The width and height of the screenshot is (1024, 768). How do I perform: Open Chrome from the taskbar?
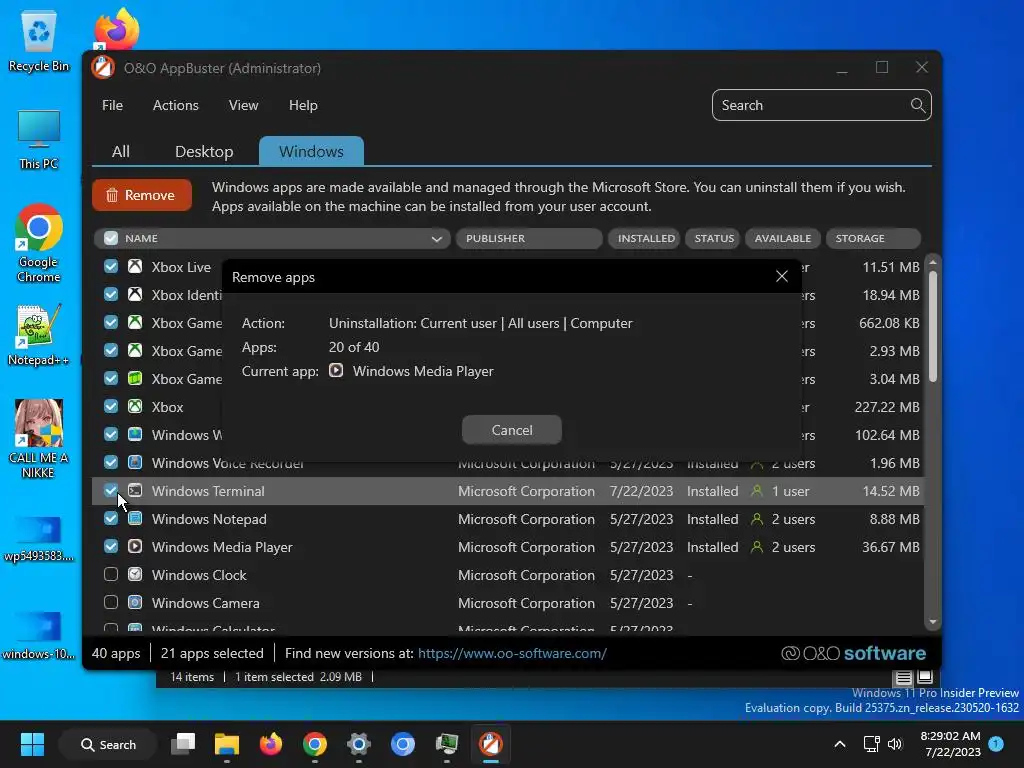tap(315, 744)
